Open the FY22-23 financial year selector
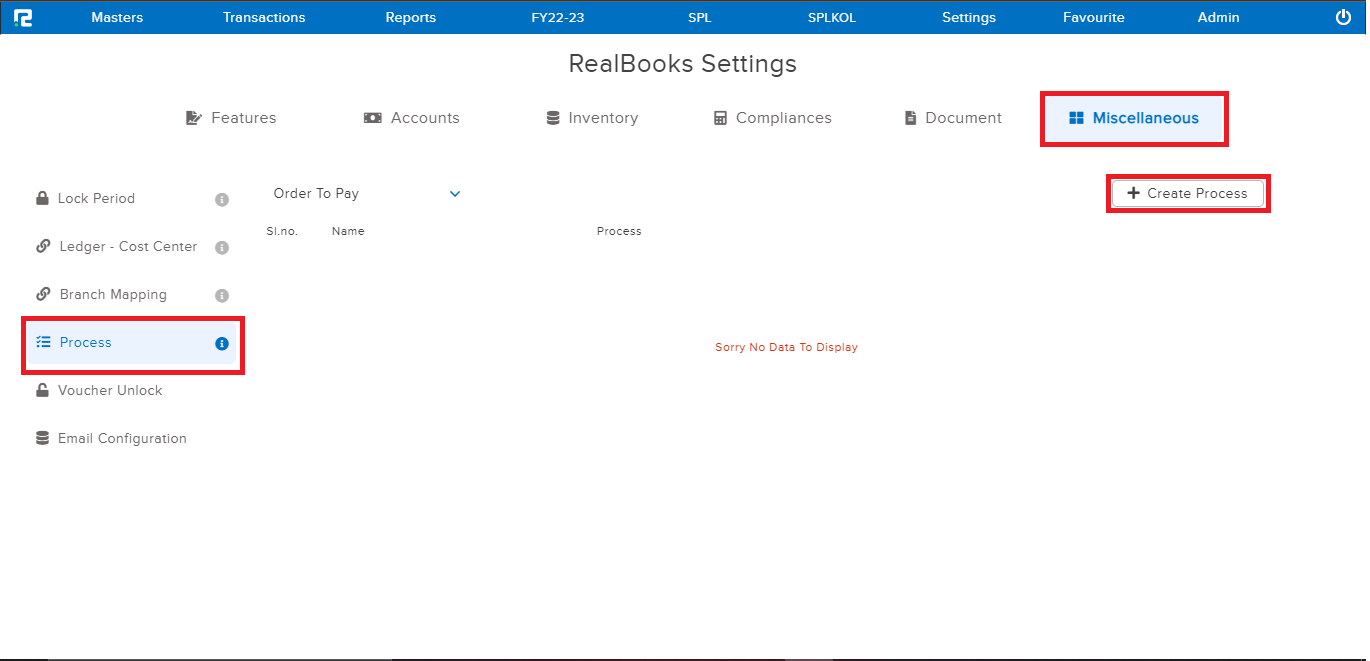 [x=557, y=17]
